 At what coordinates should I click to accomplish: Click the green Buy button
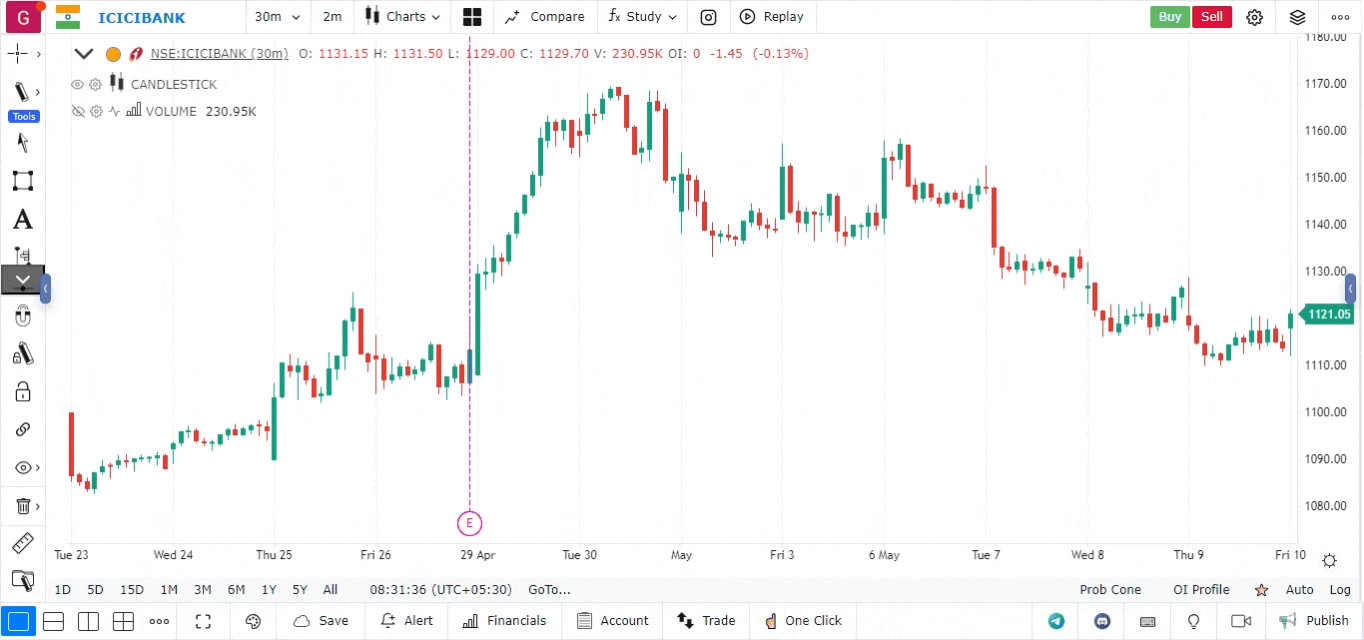tap(1169, 17)
